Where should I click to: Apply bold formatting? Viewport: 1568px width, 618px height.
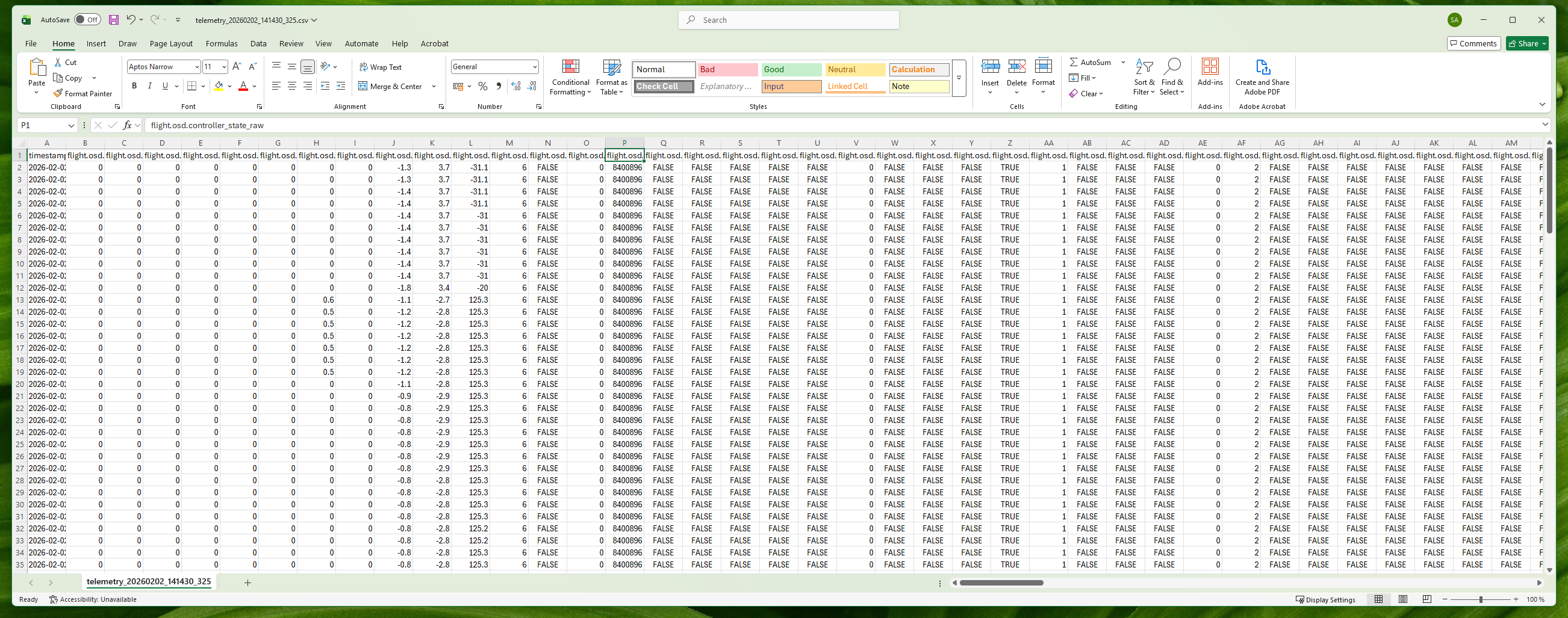[x=134, y=86]
